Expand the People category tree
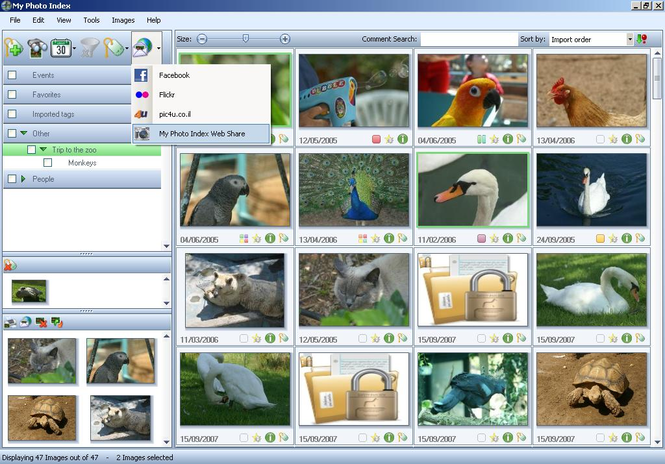Image resolution: width=665 pixels, height=464 pixels. (23, 179)
